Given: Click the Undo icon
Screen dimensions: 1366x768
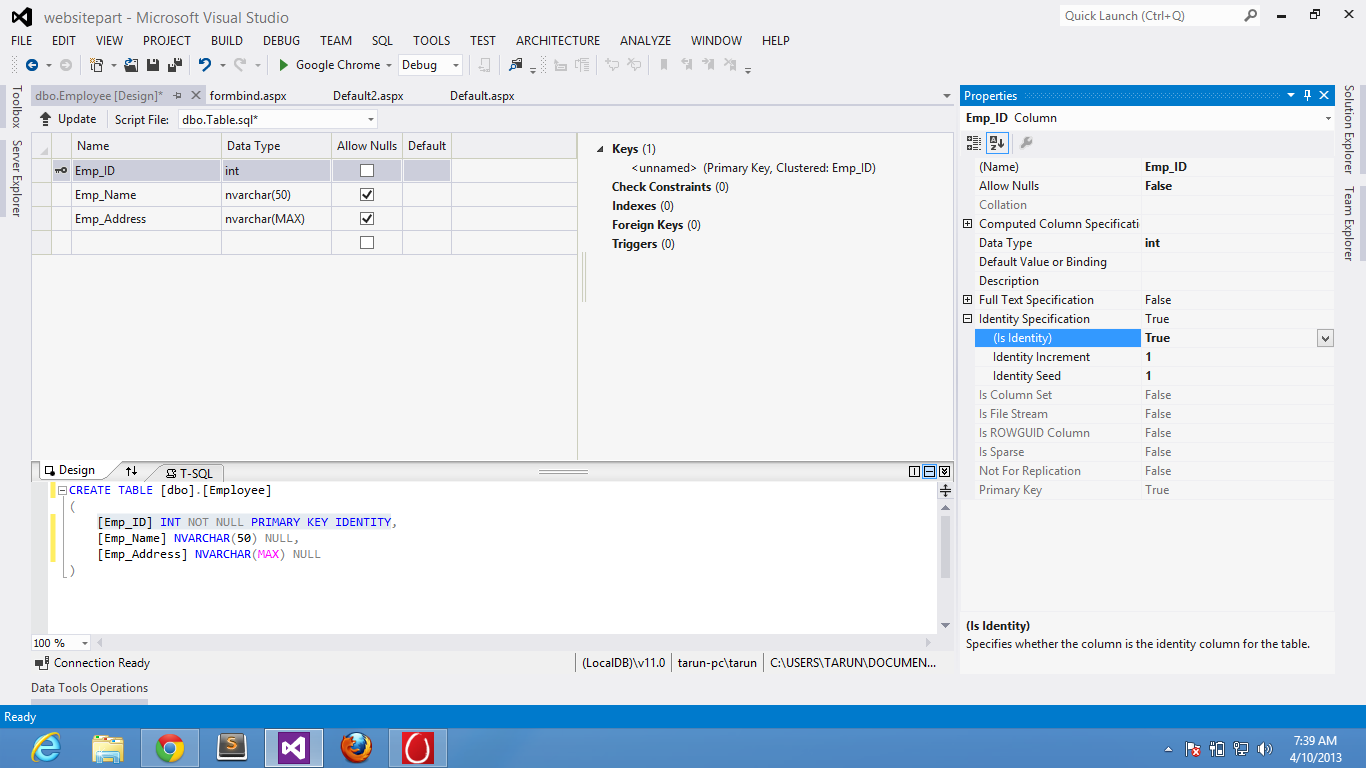Looking at the screenshot, I should (205, 64).
